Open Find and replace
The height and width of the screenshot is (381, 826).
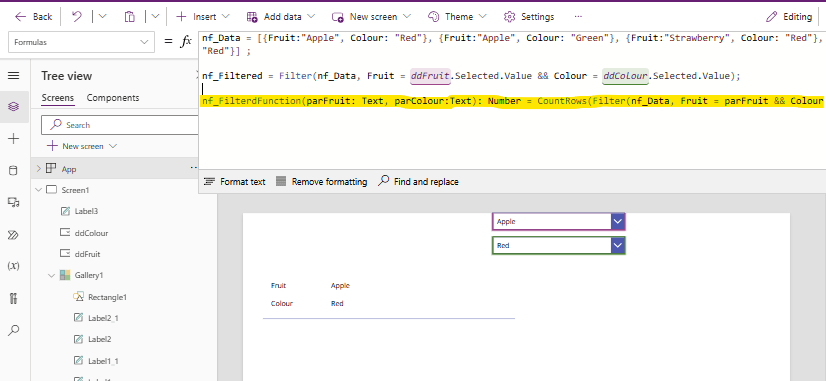pyautogui.click(x=418, y=181)
